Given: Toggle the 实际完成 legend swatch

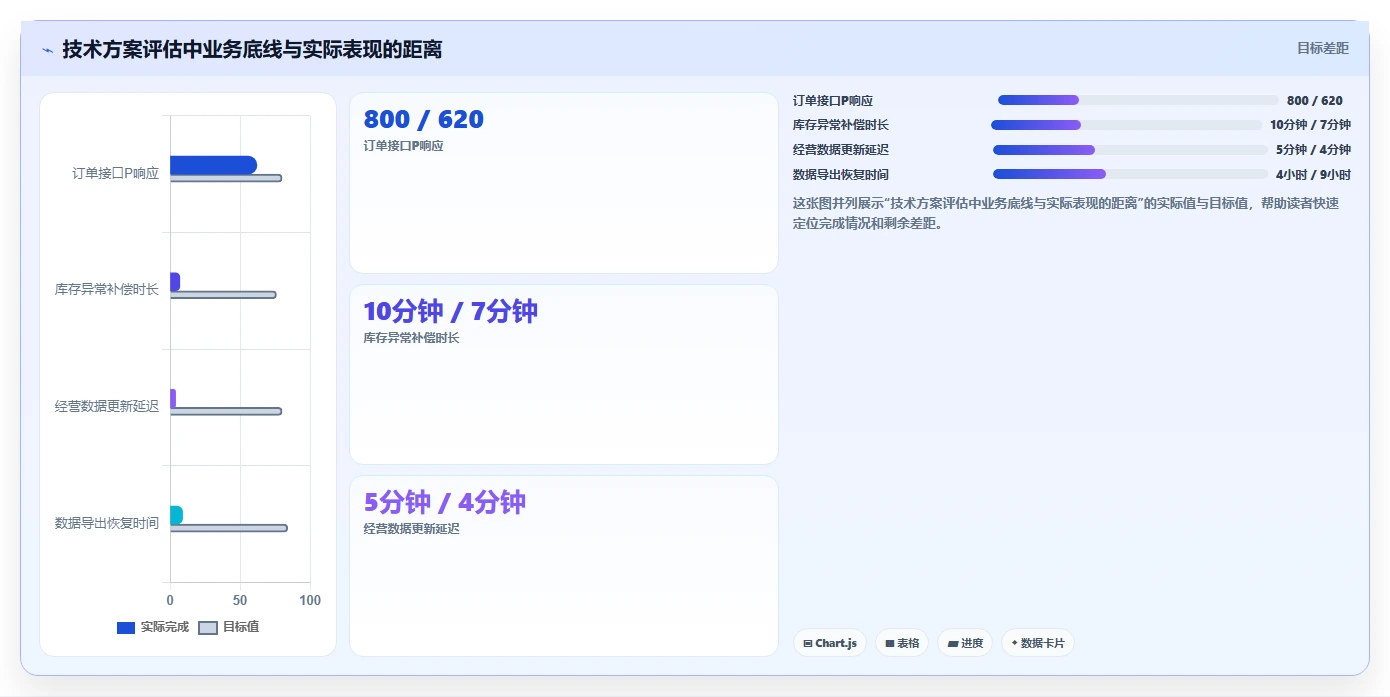Looking at the screenshot, I should pyautogui.click(x=126, y=628).
